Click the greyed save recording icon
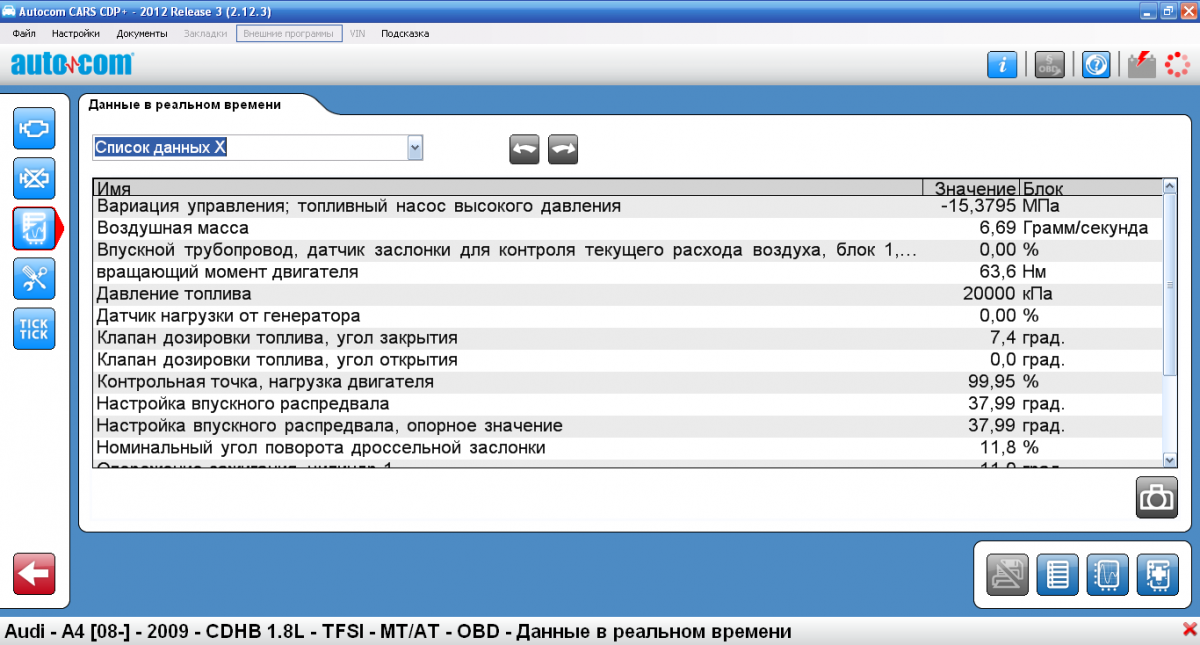 [x=1008, y=575]
